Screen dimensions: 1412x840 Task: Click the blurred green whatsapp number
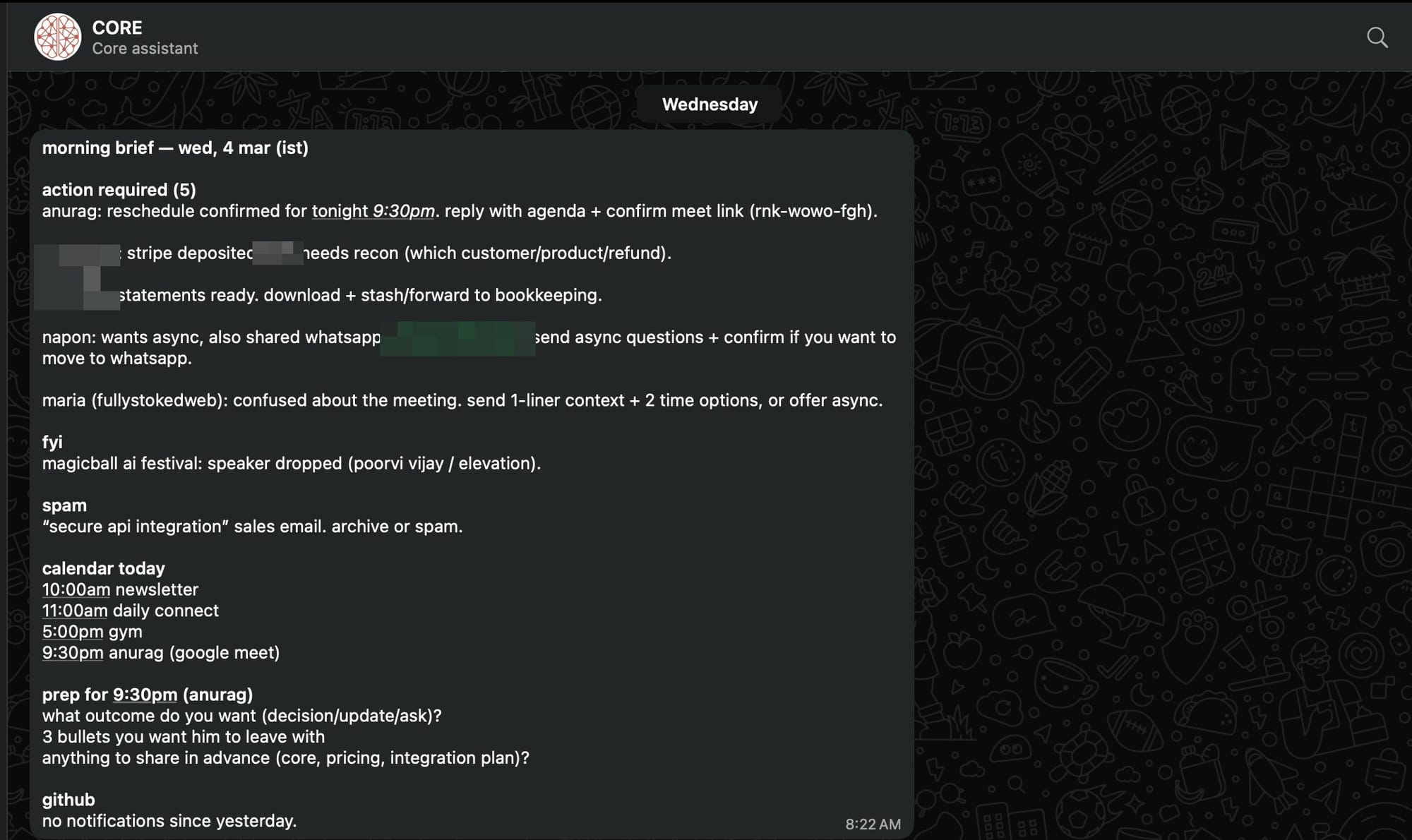click(x=457, y=338)
